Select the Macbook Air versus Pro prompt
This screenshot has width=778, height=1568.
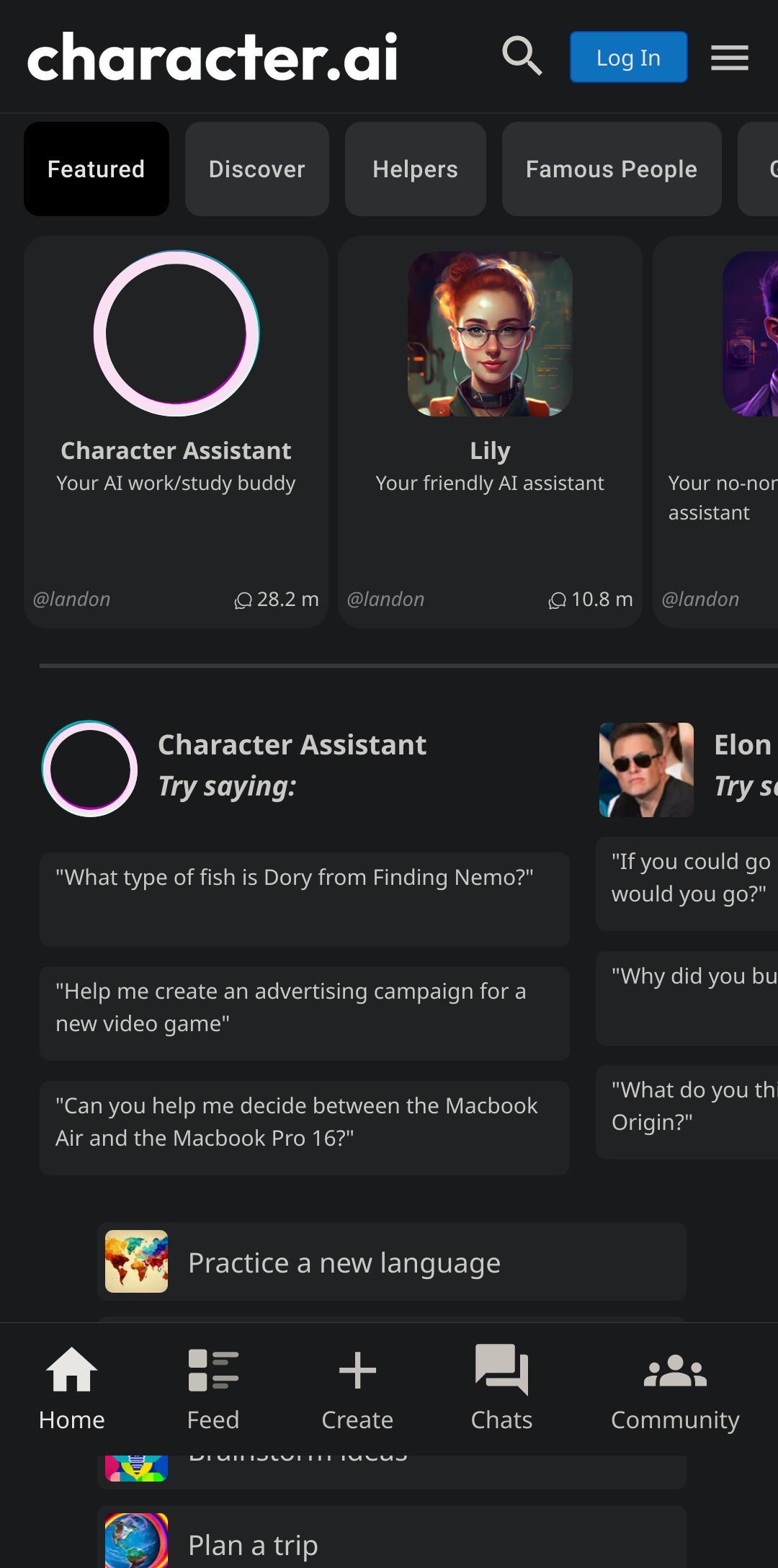(305, 1128)
